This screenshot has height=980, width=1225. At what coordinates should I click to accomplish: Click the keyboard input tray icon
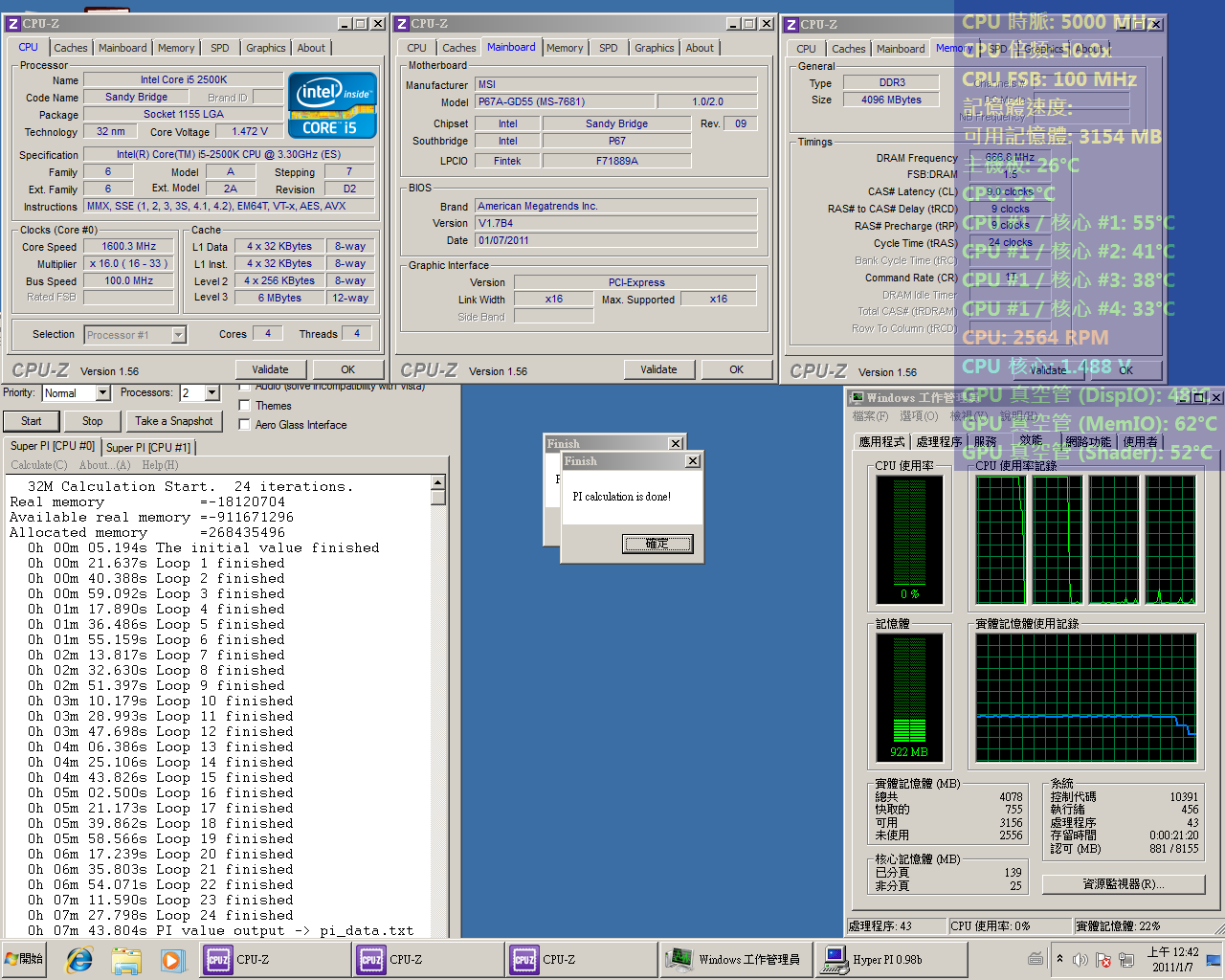pyautogui.click(x=1036, y=959)
